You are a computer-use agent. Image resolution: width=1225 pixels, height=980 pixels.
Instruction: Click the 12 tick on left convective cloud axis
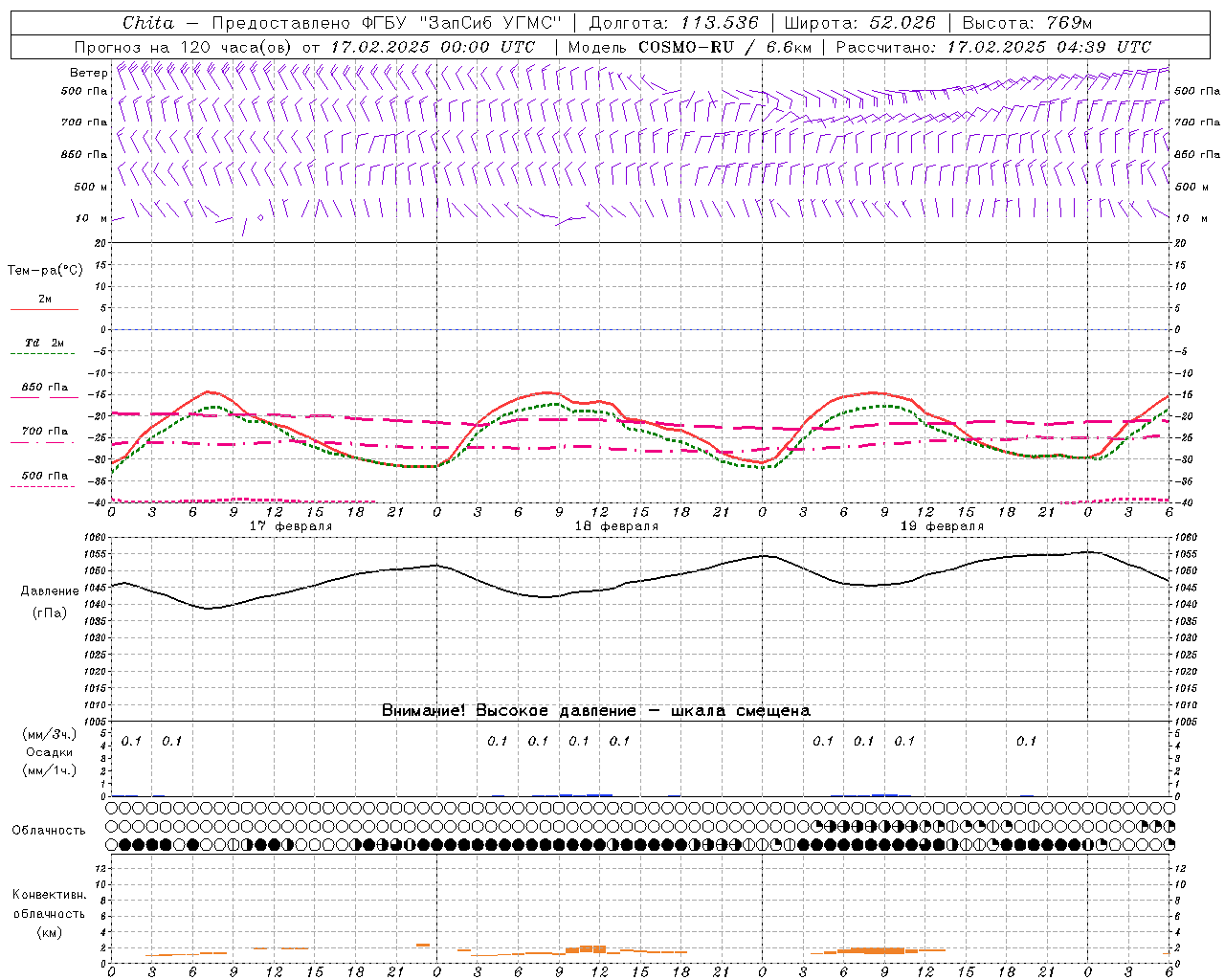click(101, 868)
